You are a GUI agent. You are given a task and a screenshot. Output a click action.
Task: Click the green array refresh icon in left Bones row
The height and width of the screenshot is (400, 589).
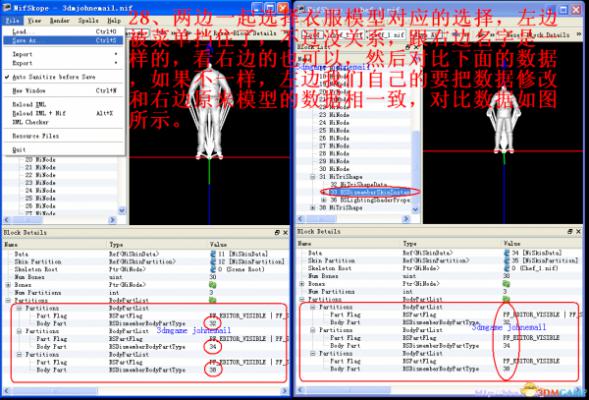point(212,285)
